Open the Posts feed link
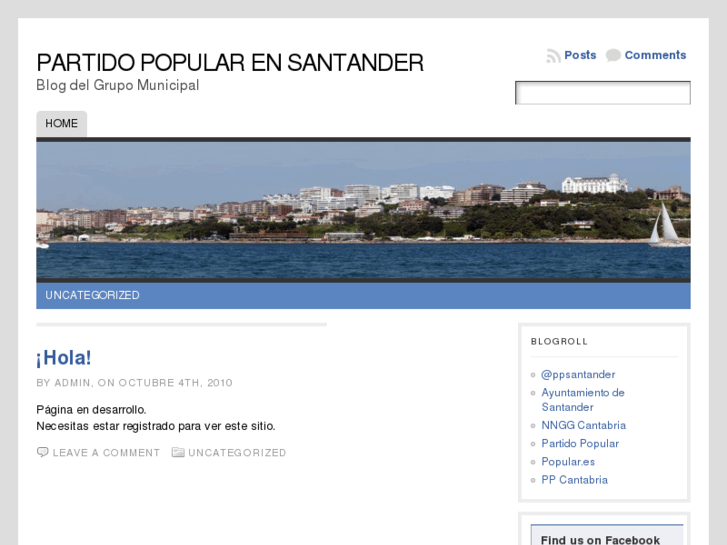The height and width of the screenshot is (545, 727). point(580,55)
